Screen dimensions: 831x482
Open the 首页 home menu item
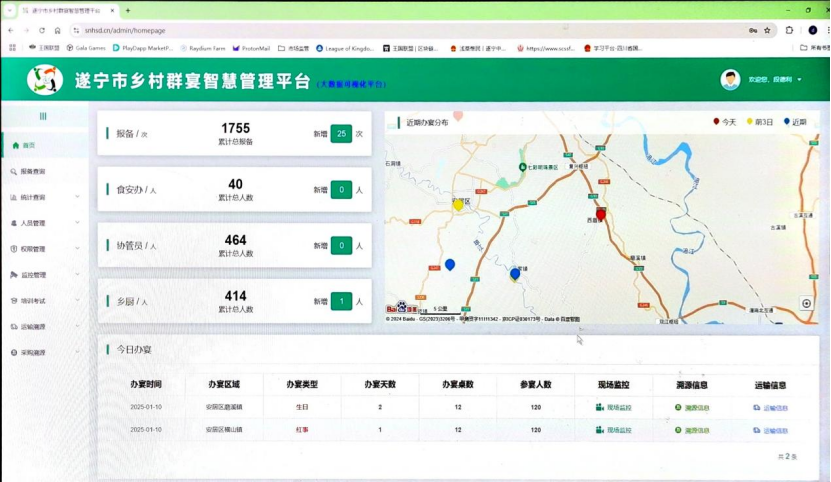[x=28, y=146]
